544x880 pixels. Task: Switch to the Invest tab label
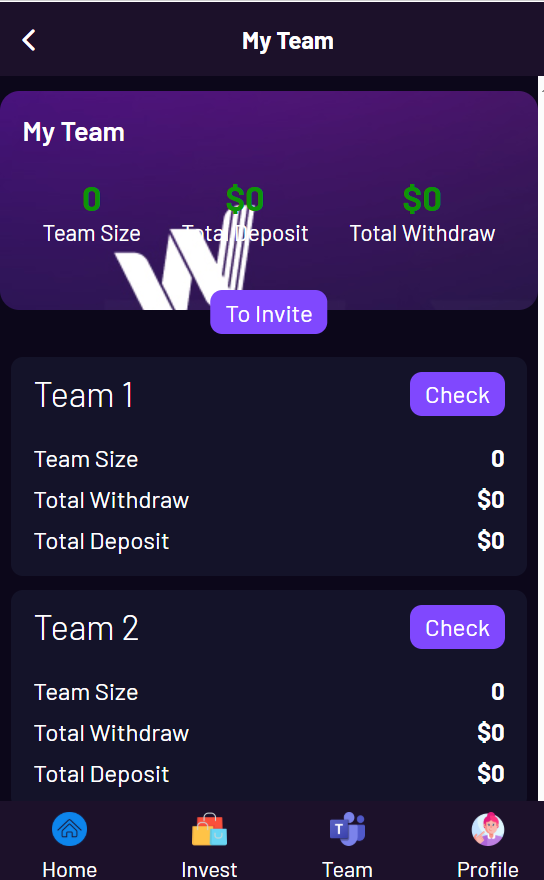coord(209,869)
